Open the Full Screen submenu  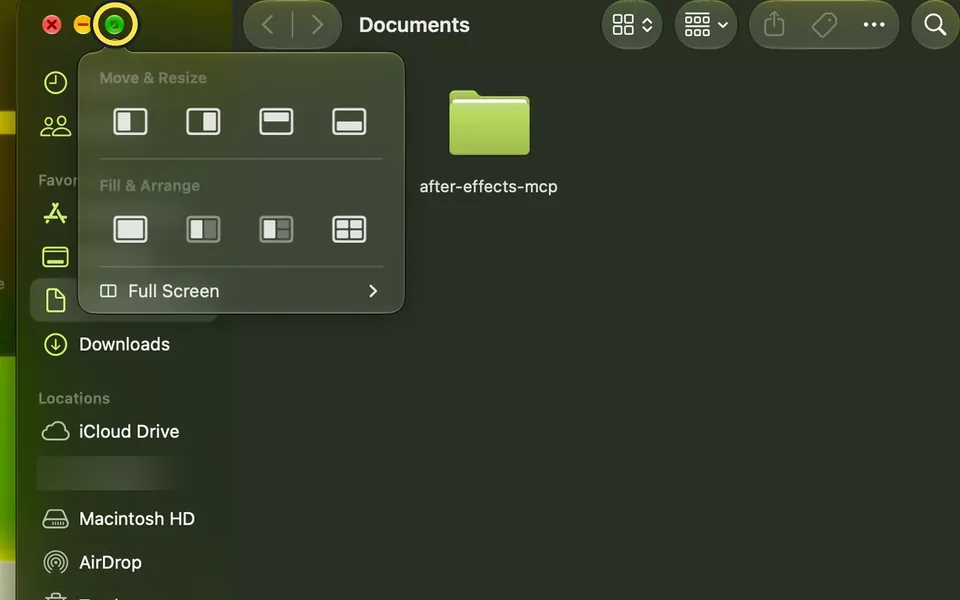241,291
